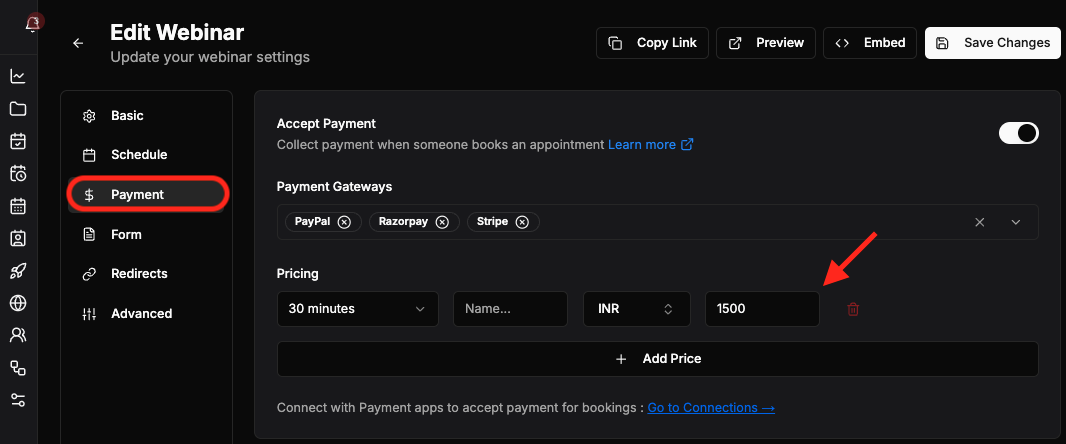The image size is (1066, 444).
Task: Open the INR currency selector
Action: [x=637, y=309]
